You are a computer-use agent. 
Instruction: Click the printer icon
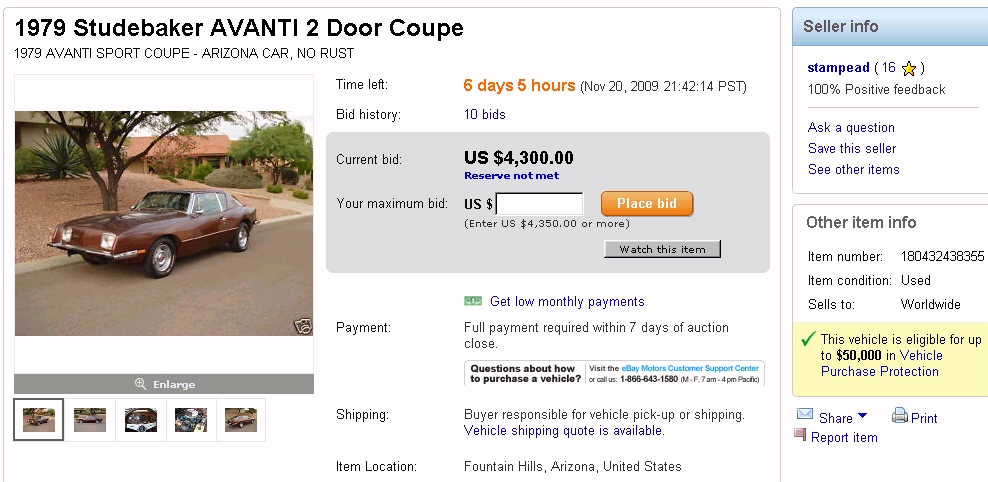coord(899,416)
